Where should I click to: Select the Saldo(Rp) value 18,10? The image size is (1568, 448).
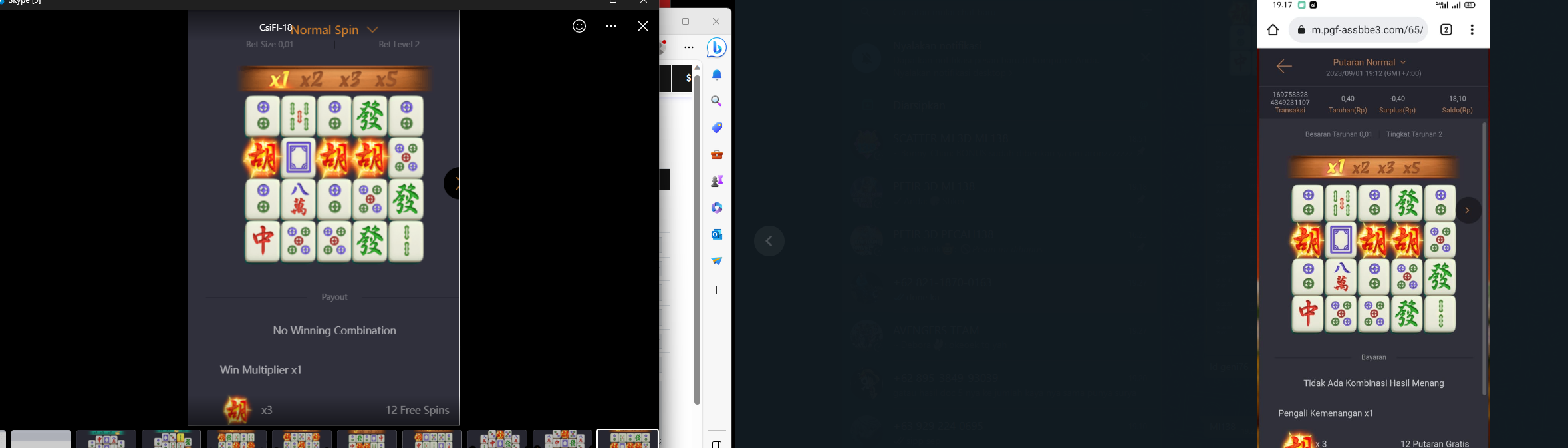tap(1457, 99)
